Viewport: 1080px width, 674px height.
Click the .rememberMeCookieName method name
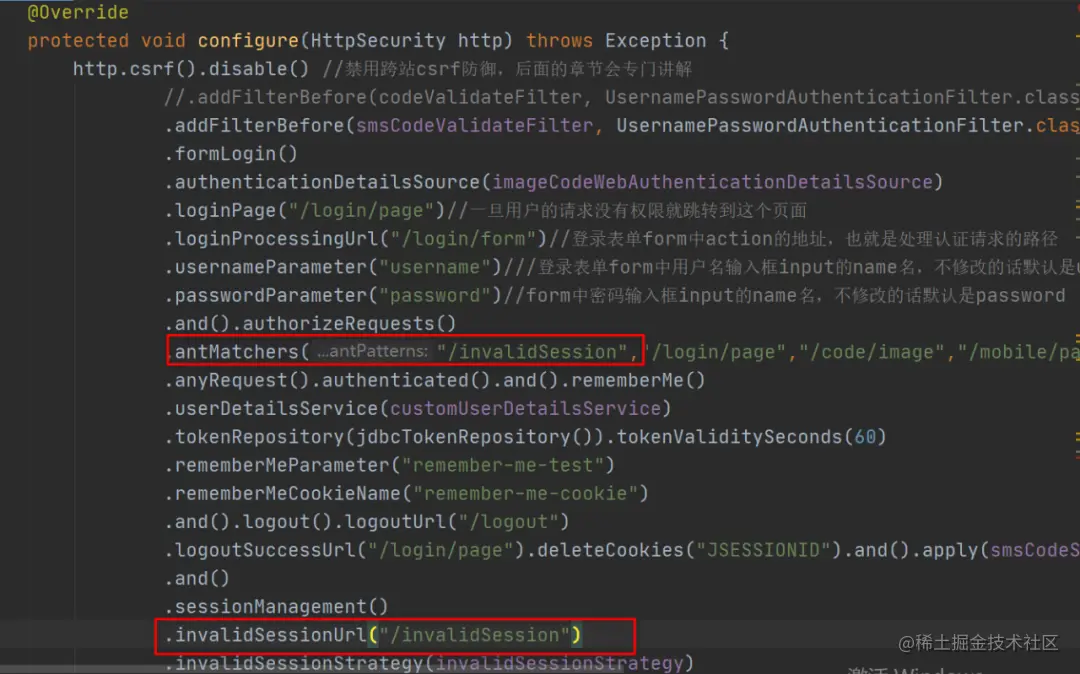[282, 492]
